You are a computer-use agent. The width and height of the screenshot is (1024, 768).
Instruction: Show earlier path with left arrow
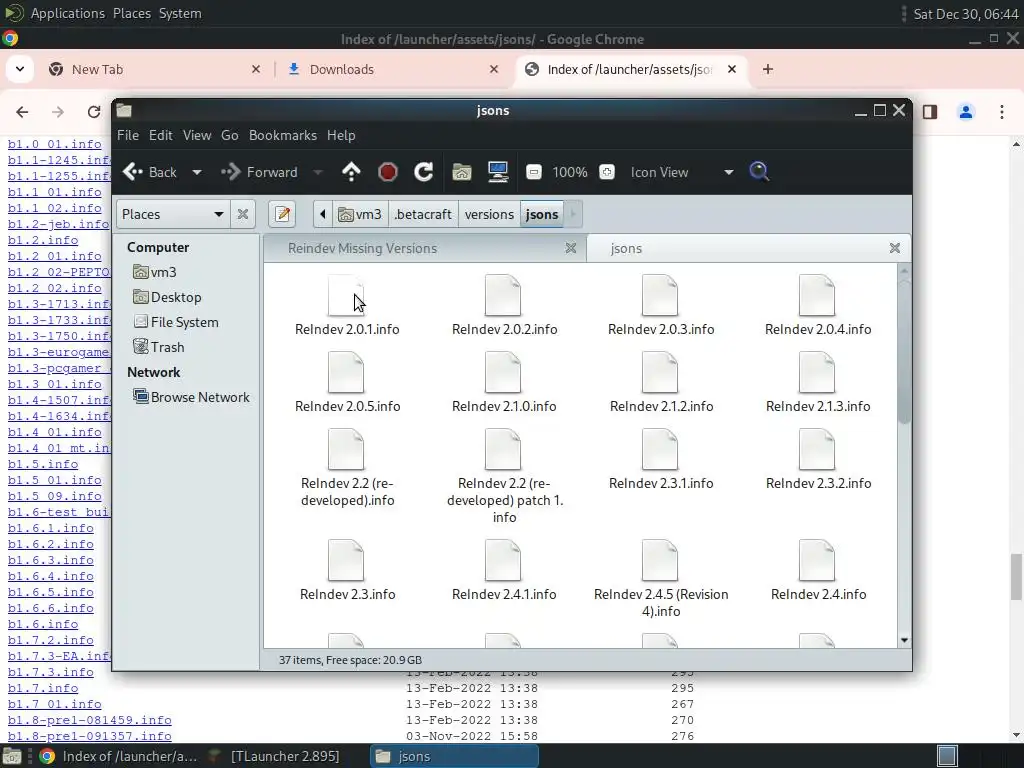click(323, 214)
